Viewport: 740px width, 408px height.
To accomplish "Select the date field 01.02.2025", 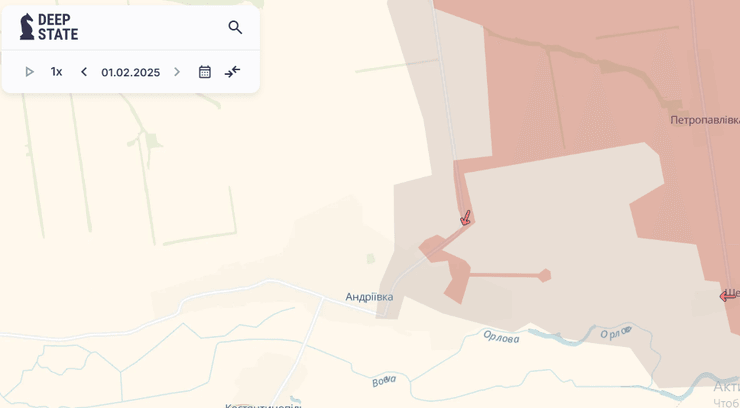I will click(x=131, y=72).
